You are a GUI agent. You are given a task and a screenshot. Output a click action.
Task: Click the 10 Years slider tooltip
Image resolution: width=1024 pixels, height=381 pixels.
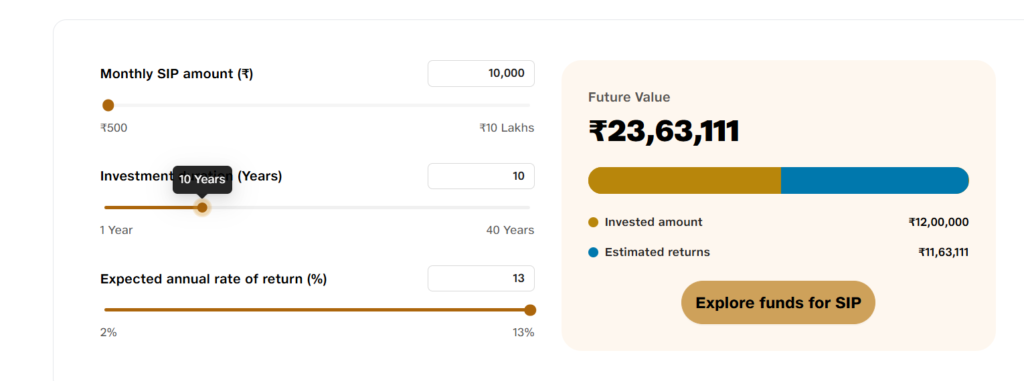pyautogui.click(x=202, y=179)
